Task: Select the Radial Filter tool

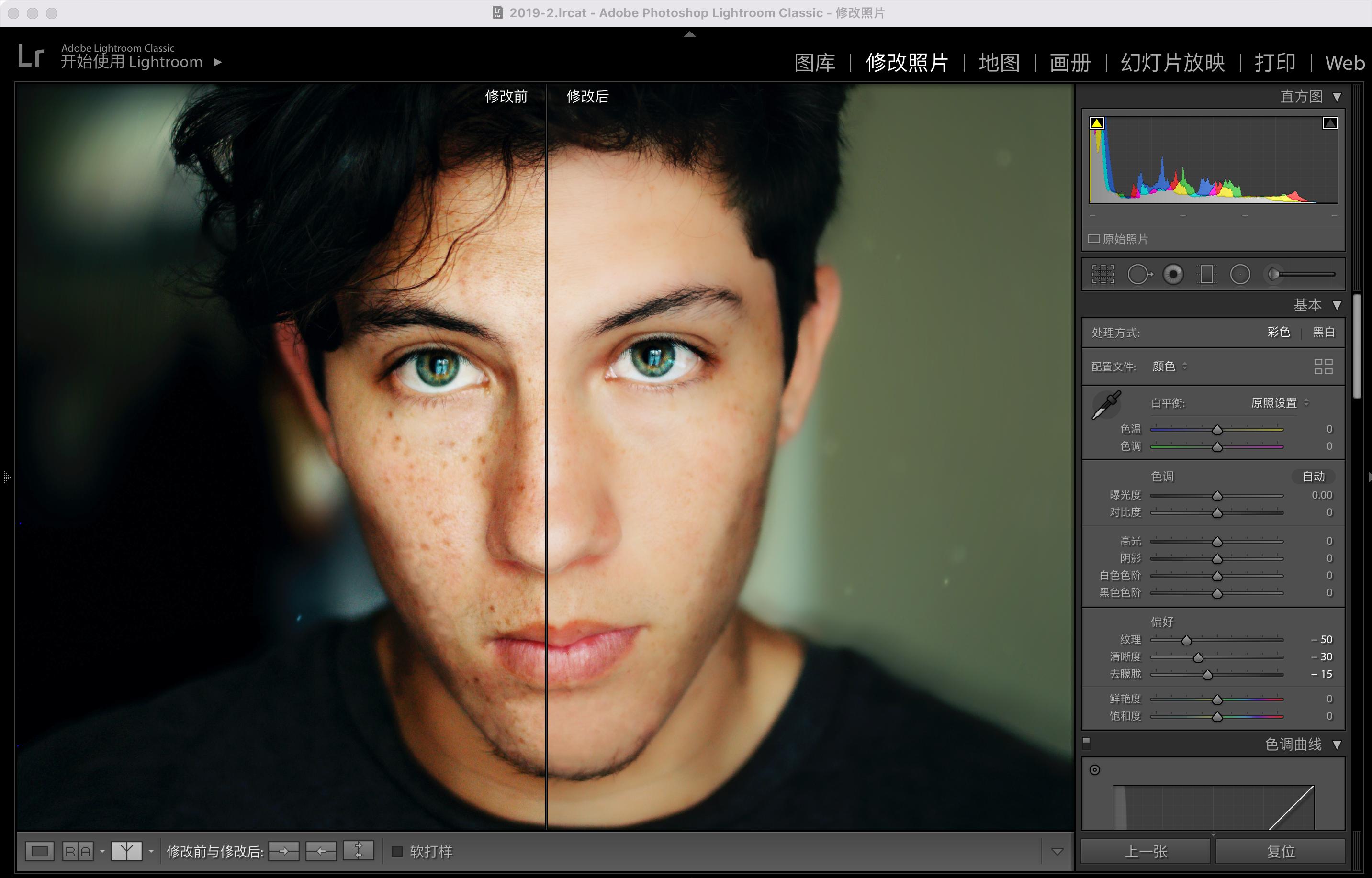Action: (x=1240, y=274)
